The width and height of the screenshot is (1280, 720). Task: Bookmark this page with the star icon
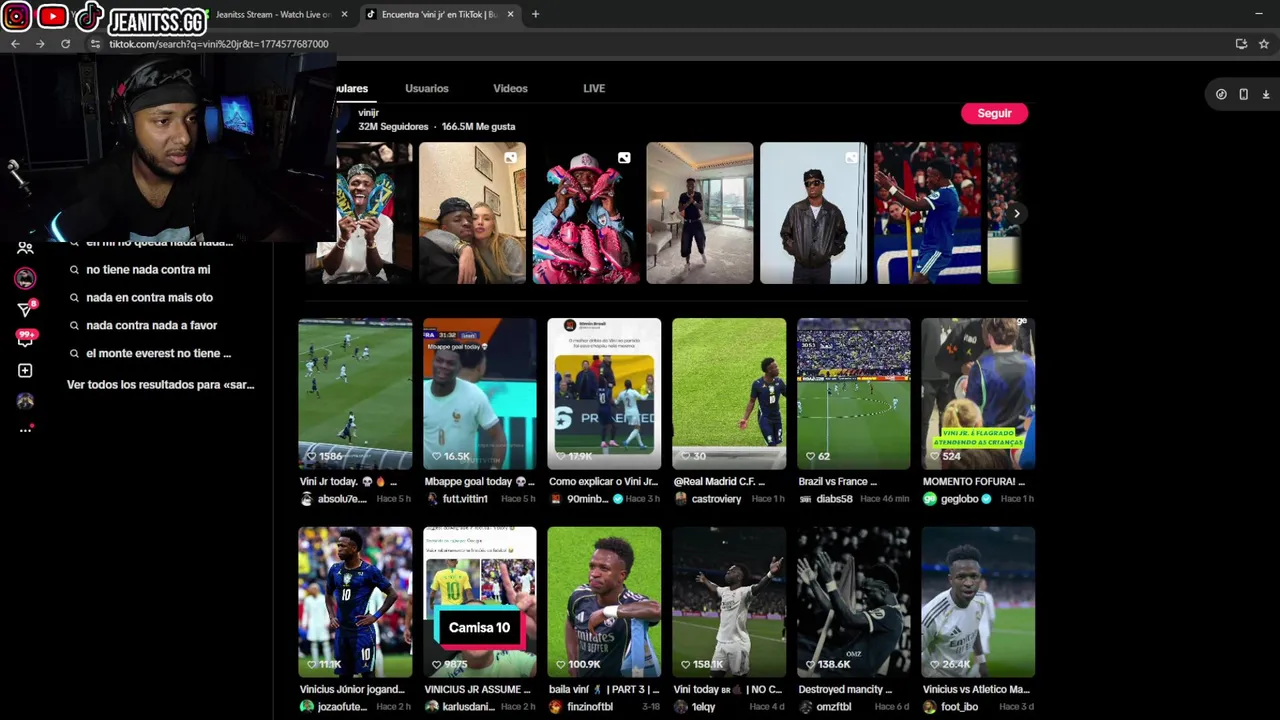coord(1264,44)
